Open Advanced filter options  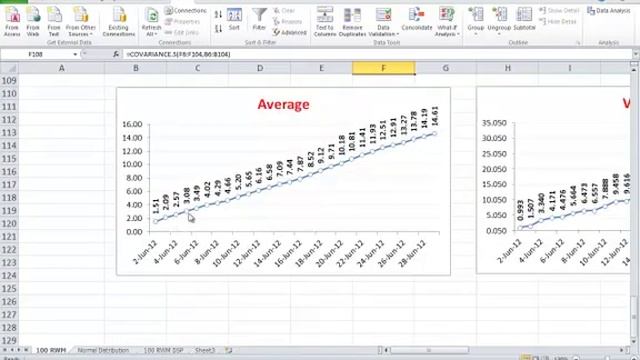pyautogui.click(x=290, y=32)
